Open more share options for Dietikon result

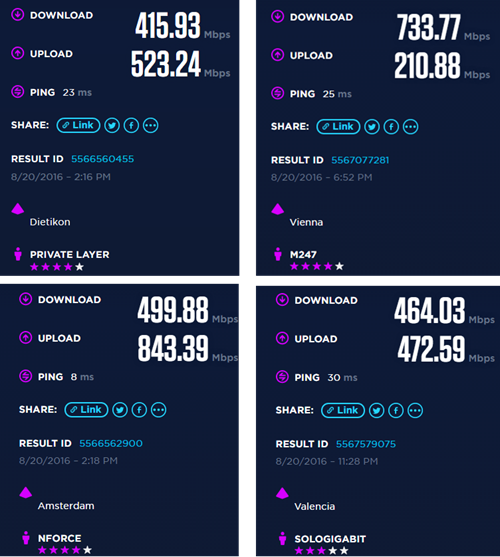151,125
